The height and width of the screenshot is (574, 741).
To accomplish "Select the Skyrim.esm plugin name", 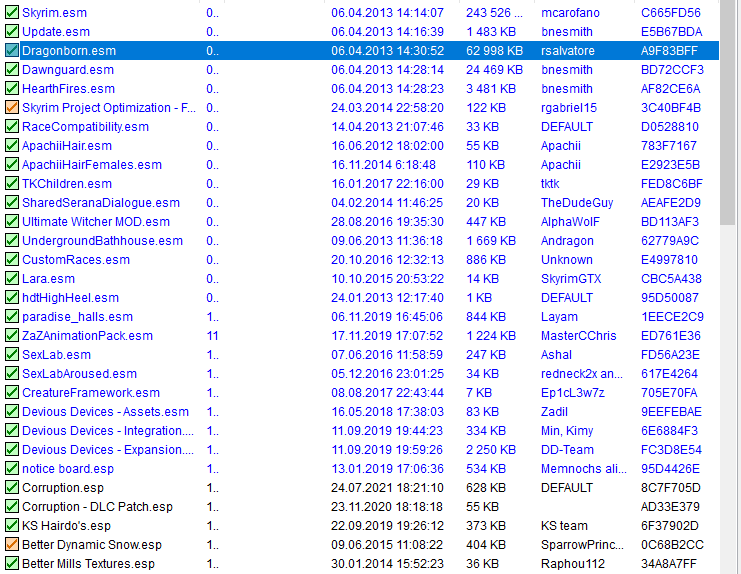I will [54, 13].
